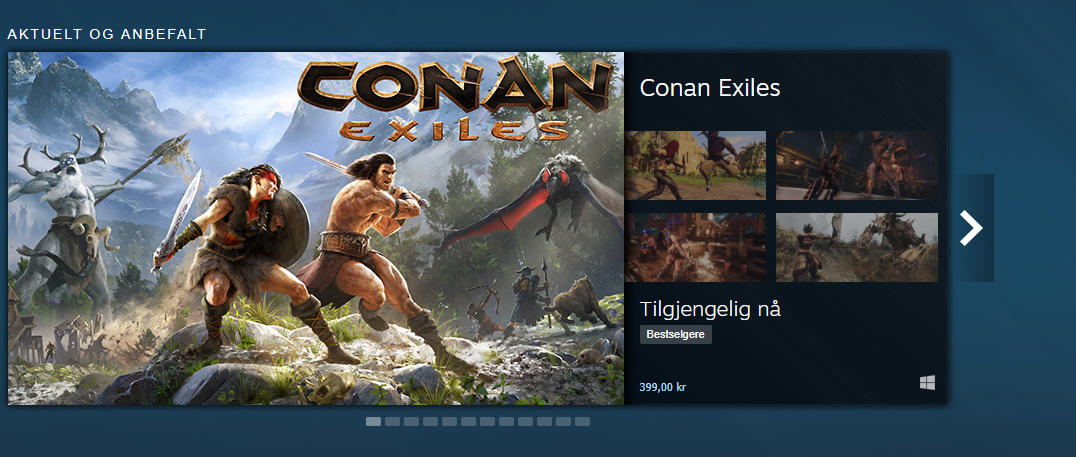The height and width of the screenshot is (457, 1076).
Task: Jump to the eighth carousel pagination dot
Action: coord(506,422)
